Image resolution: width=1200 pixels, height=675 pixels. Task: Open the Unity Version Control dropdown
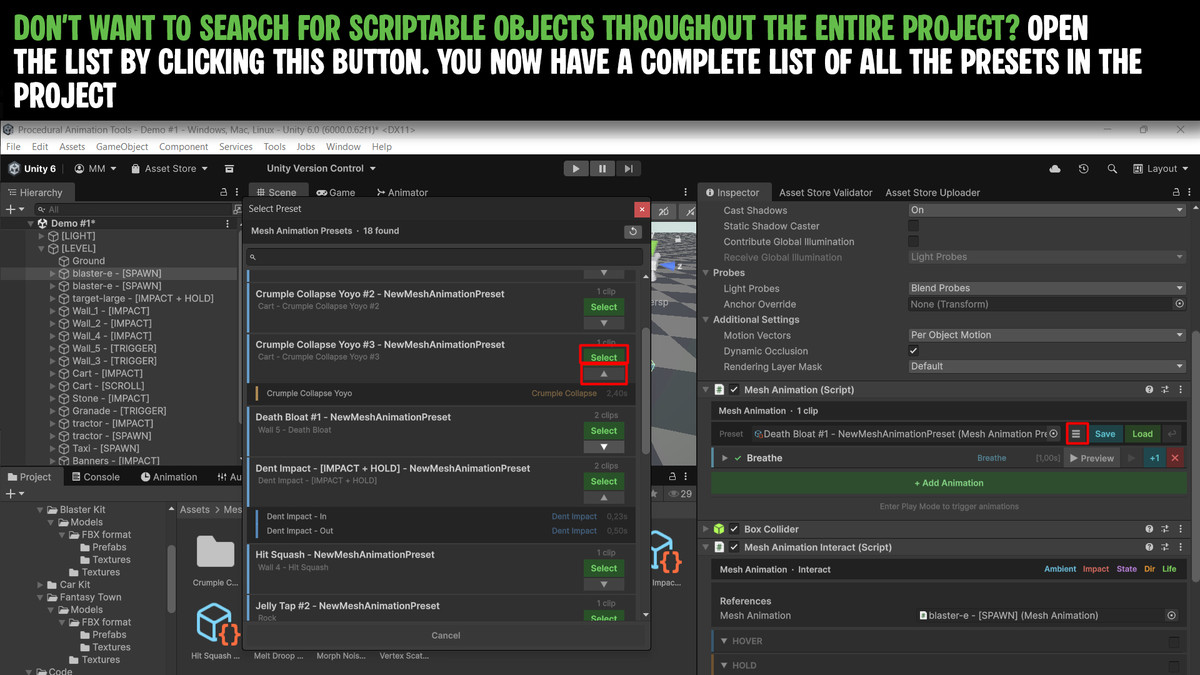click(x=321, y=169)
